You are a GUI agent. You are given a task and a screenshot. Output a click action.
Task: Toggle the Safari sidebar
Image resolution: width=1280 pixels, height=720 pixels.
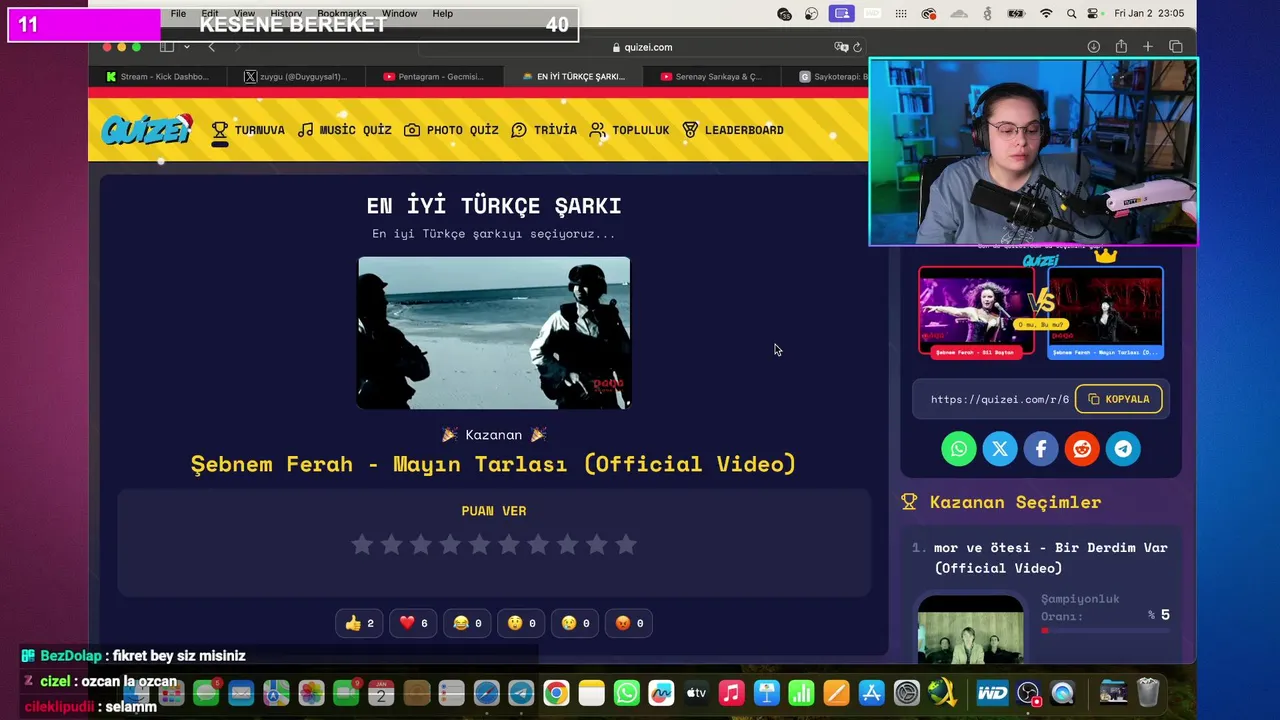point(167,47)
